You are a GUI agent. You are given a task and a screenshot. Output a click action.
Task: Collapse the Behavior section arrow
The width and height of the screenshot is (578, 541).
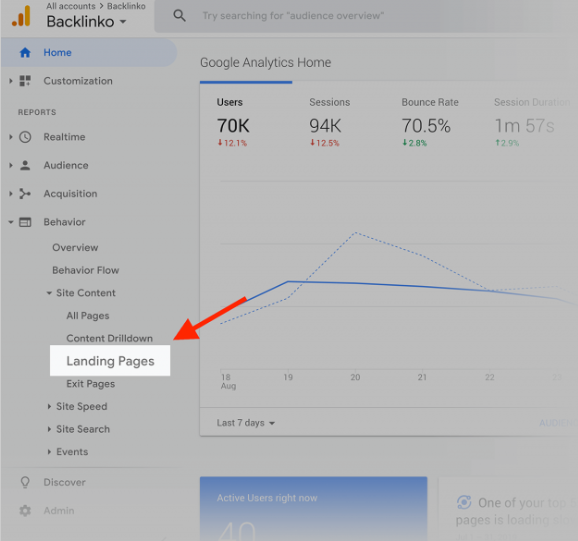pos(11,222)
